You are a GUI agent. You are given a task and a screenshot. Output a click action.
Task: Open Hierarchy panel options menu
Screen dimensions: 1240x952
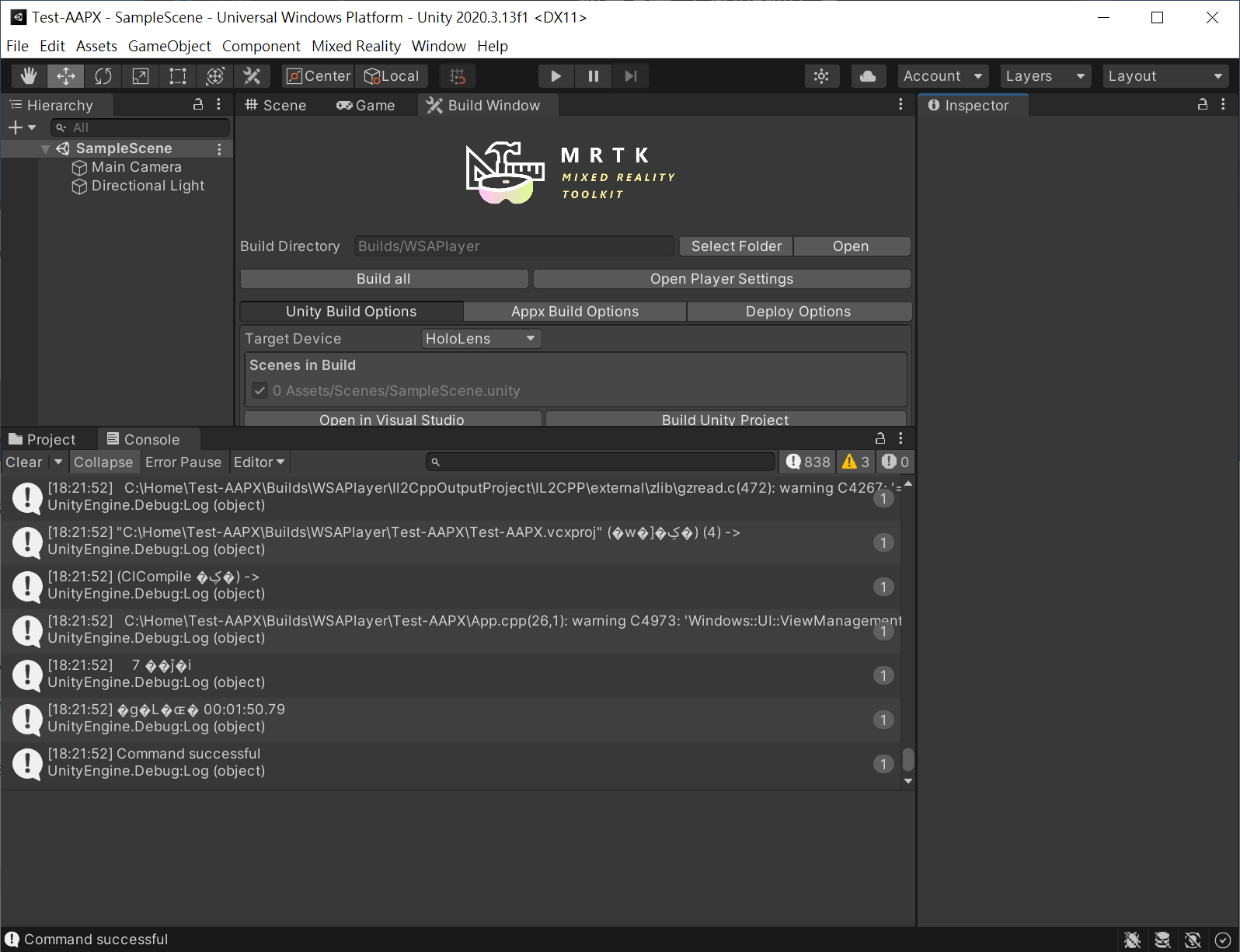218,104
